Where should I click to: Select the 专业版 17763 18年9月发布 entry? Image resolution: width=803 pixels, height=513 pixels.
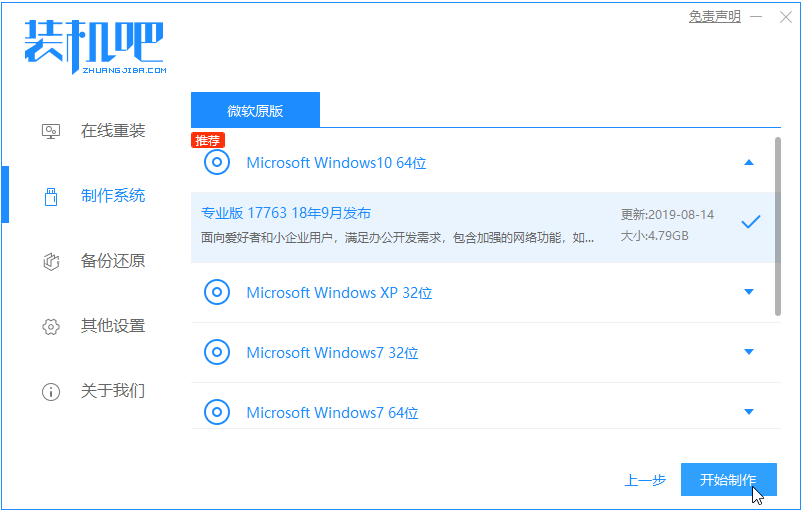[x=286, y=213]
